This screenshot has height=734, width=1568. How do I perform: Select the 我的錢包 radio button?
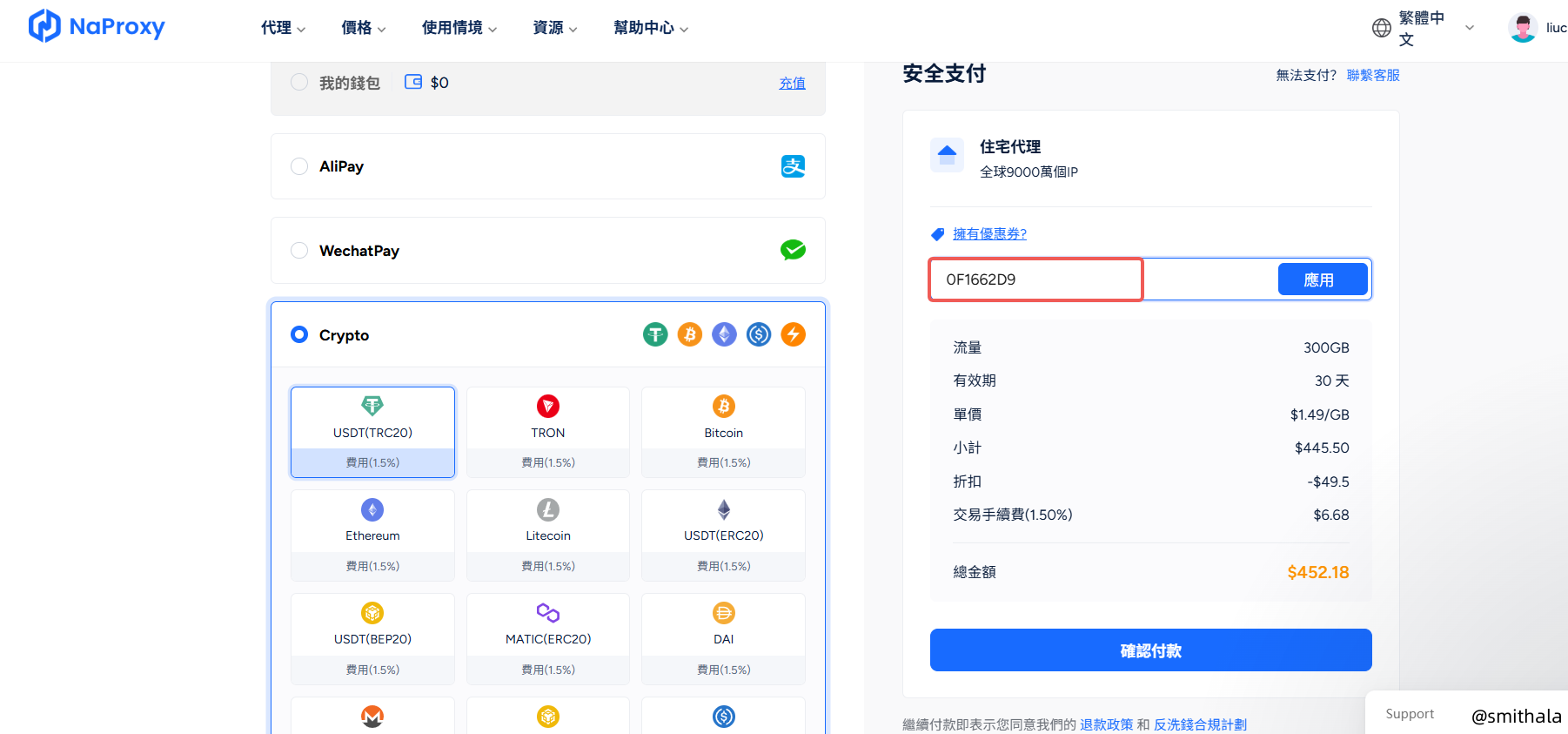[x=299, y=82]
